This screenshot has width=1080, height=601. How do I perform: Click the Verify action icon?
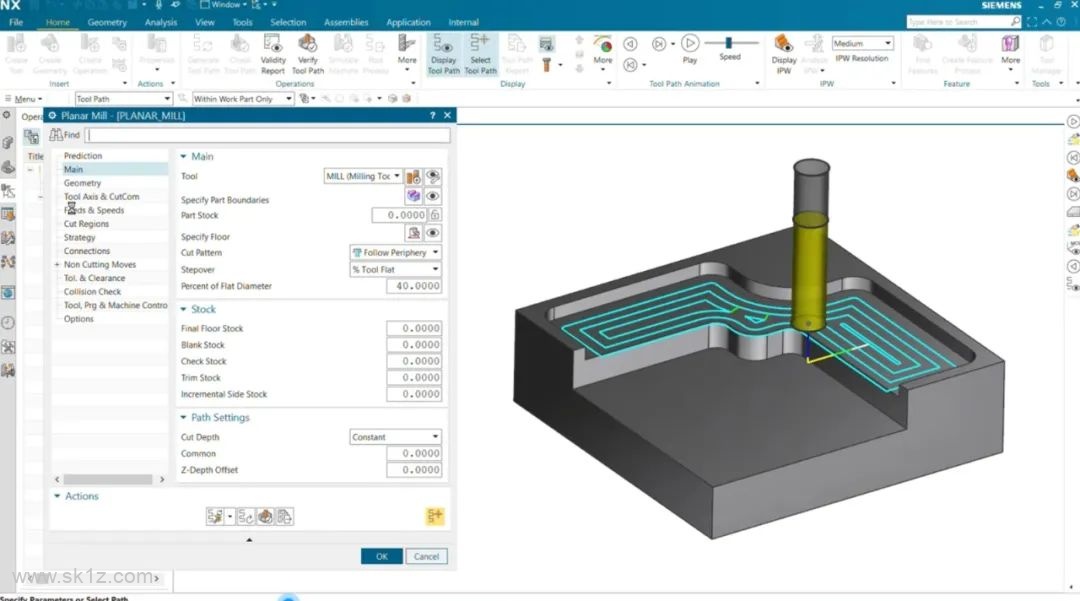265,516
